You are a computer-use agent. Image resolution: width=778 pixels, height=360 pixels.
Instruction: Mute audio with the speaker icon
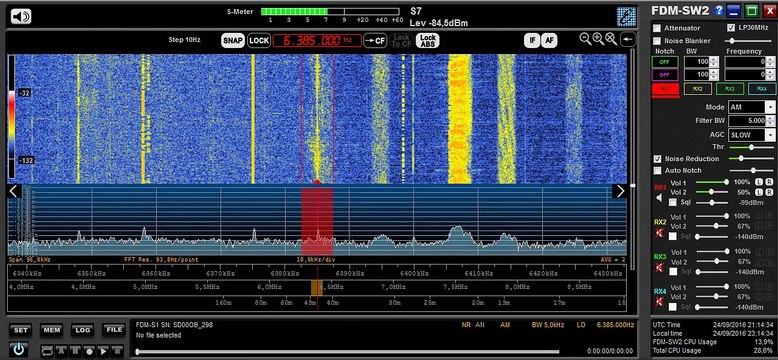tap(21, 17)
